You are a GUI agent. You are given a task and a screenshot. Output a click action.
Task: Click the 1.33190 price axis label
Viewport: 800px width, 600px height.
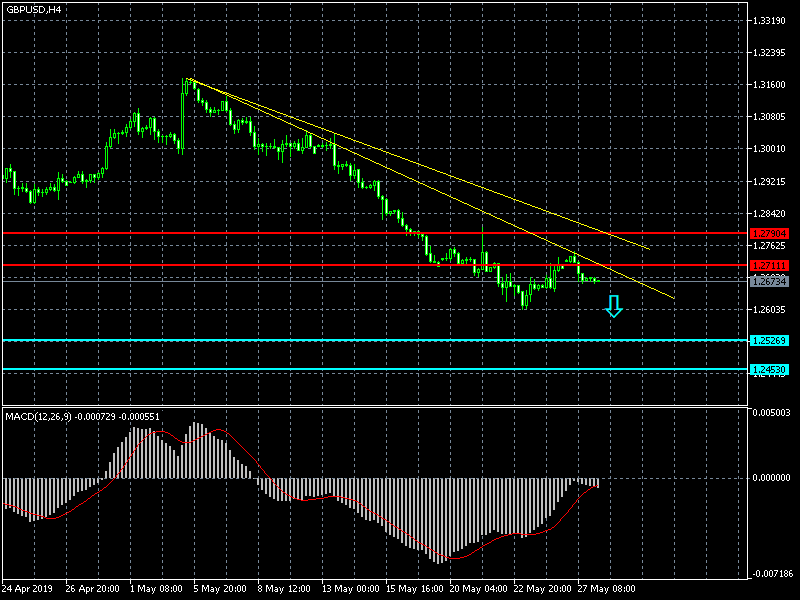tap(769, 21)
